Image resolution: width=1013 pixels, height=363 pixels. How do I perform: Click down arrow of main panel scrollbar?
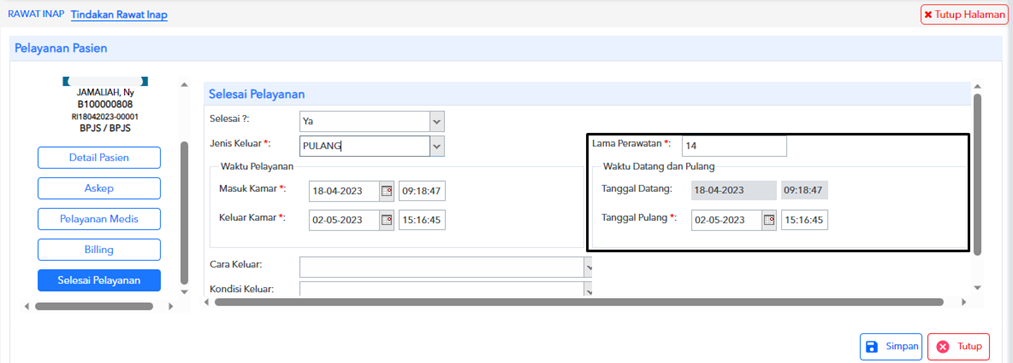click(977, 287)
